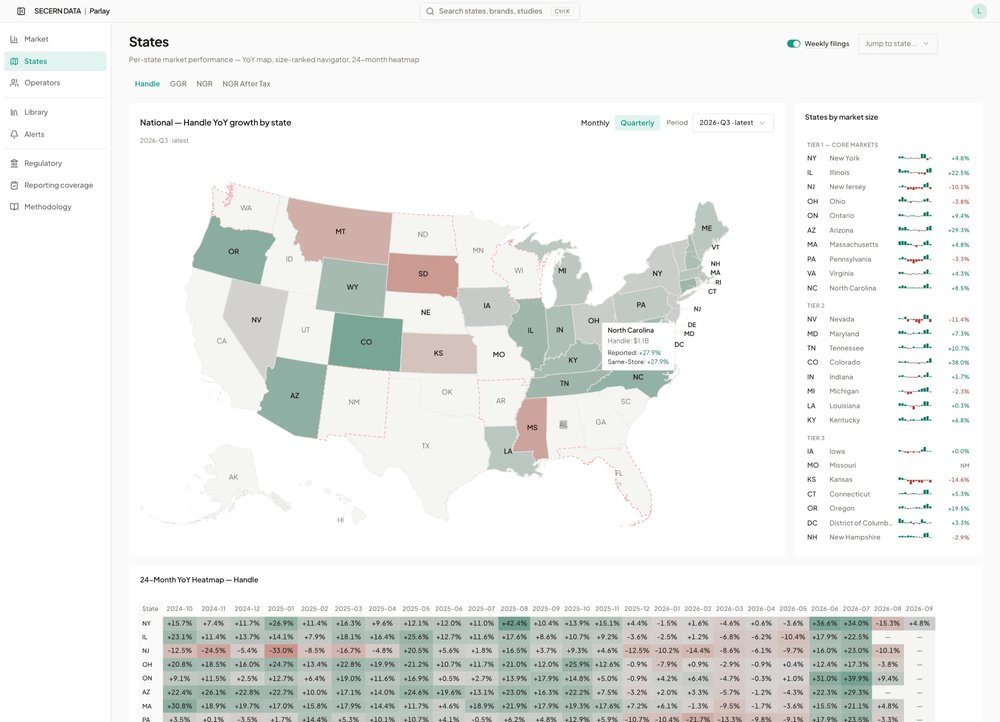Open Methodology in the sidebar

pos(55,207)
